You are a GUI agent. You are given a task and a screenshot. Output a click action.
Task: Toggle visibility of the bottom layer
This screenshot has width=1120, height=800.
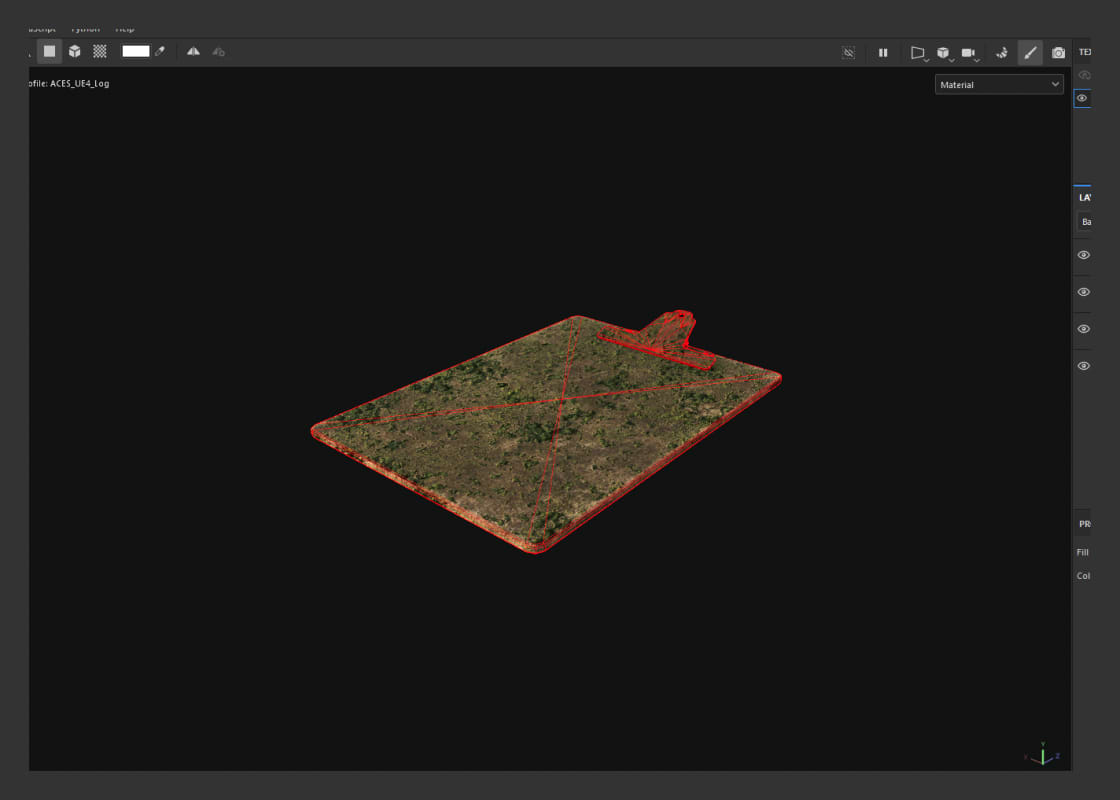pos(1083,365)
